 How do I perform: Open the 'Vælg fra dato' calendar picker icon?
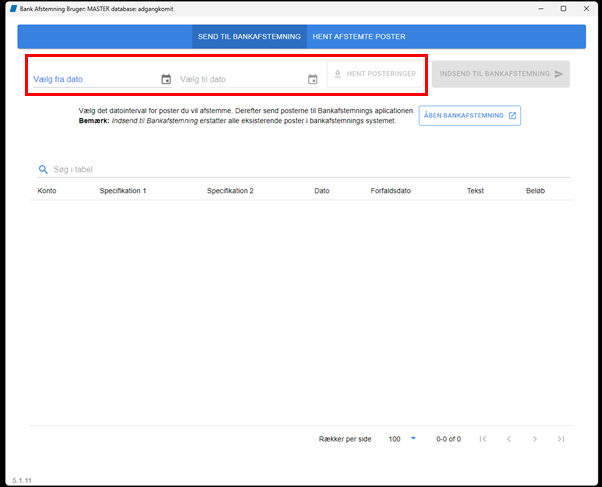coord(166,79)
